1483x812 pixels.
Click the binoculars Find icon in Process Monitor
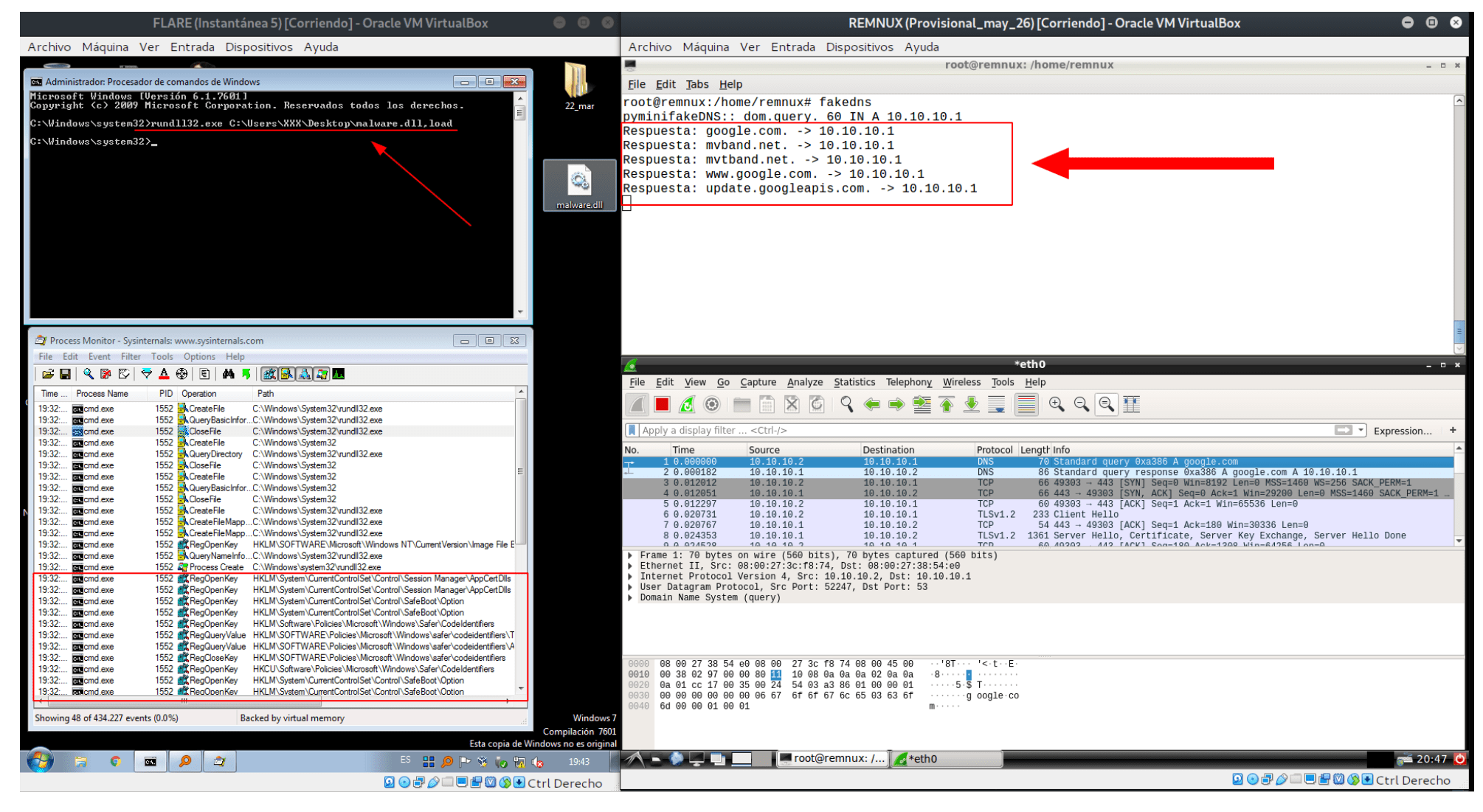pos(229,375)
